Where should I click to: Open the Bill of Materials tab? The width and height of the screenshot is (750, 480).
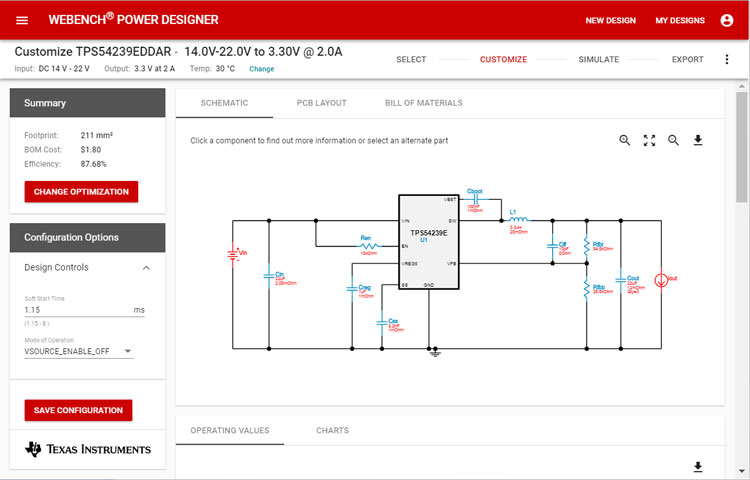423,103
